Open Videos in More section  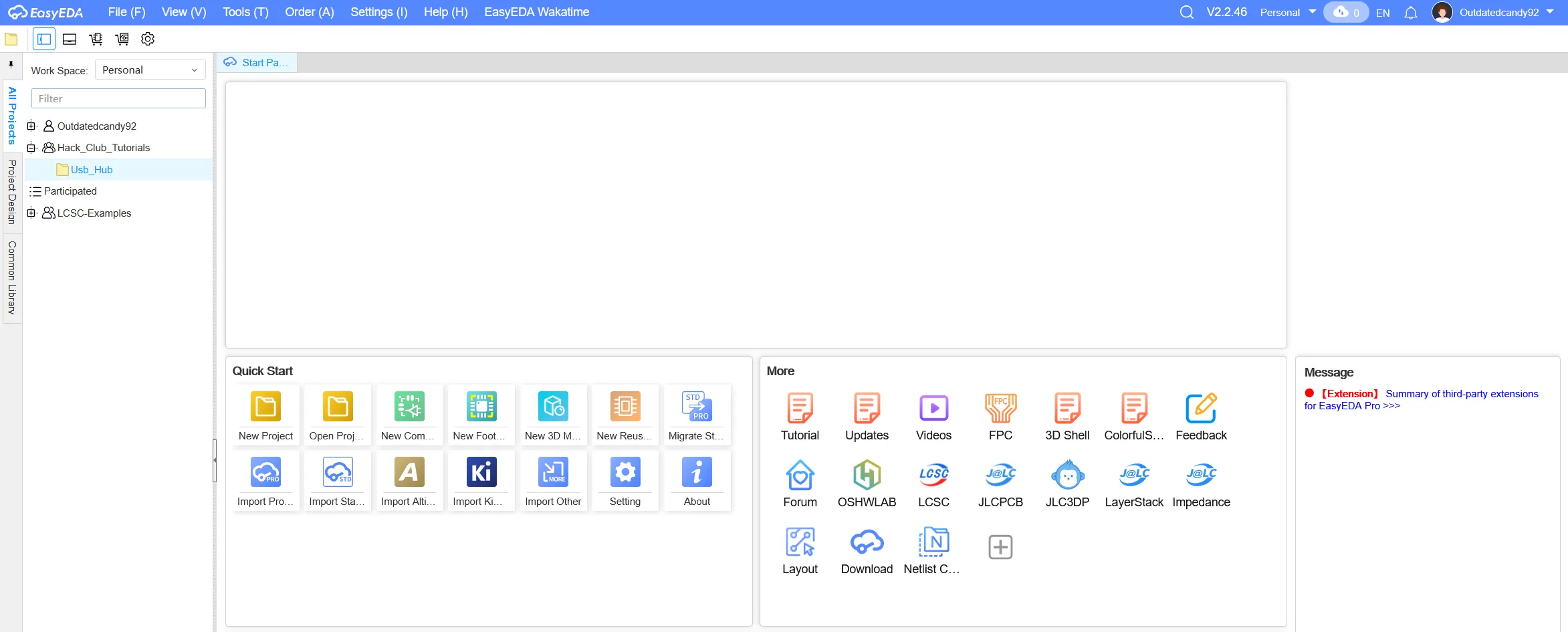(x=933, y=417)
